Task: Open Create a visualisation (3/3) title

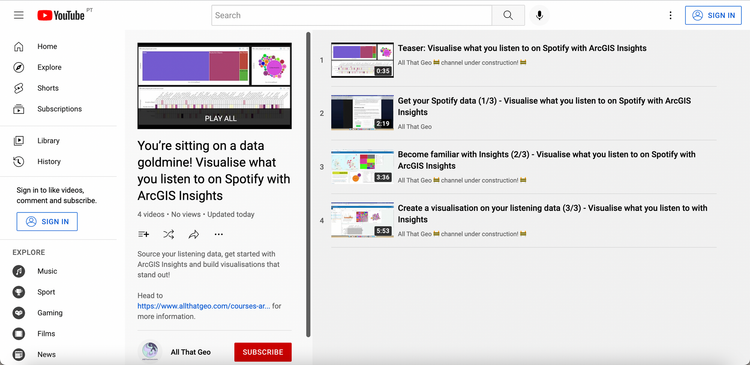Action: pos(552,214)
